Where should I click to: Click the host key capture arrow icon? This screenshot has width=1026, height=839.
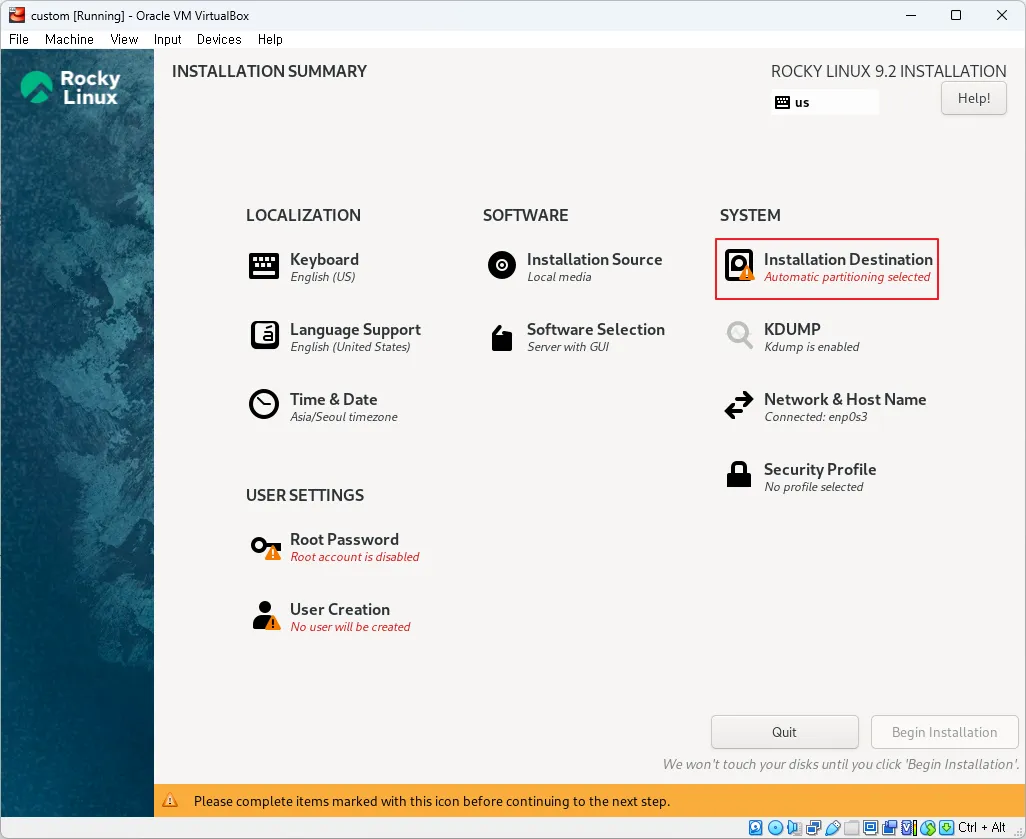[x=946, y=827]
